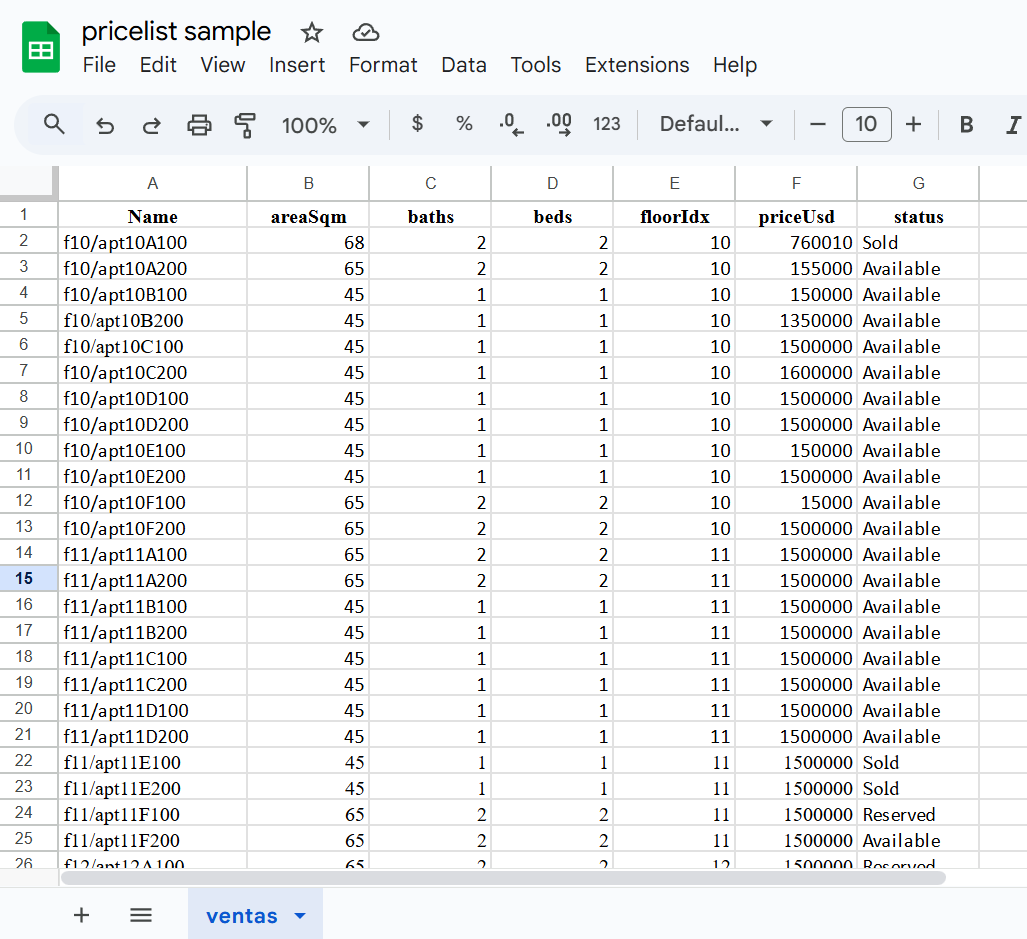Select column F header
The height and width of the screenshot is (939, 1027).
(796, 183)
